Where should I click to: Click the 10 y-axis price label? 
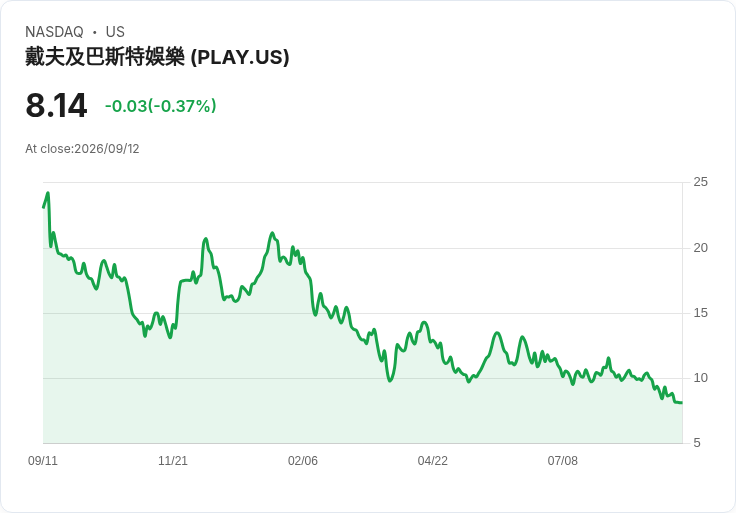[x=700, y=378]
